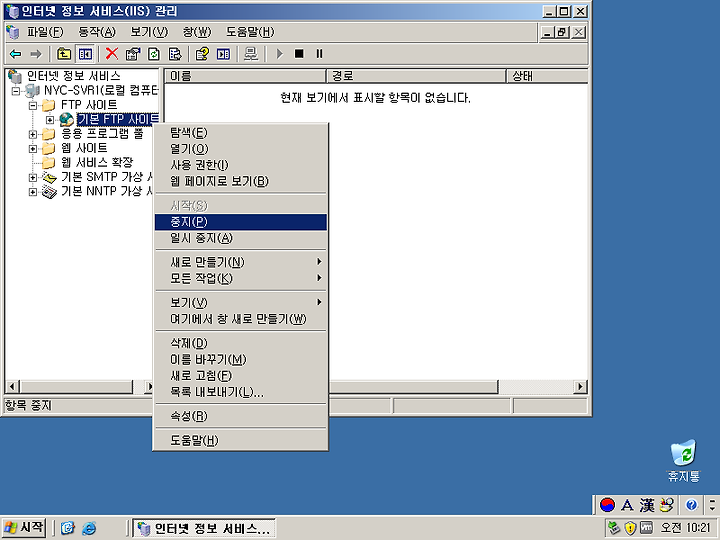Open 모든 작업(K) submenu in context menu
Screen dimensions: 720x540
point(241,278)
